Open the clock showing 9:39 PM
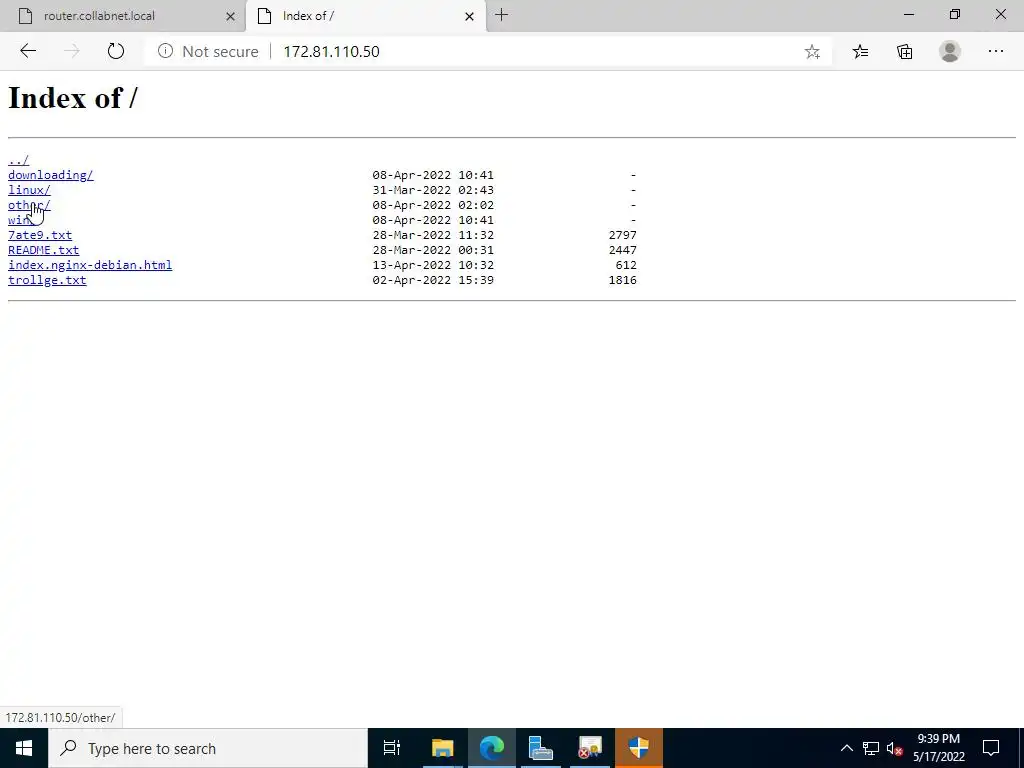 (938, 748)
